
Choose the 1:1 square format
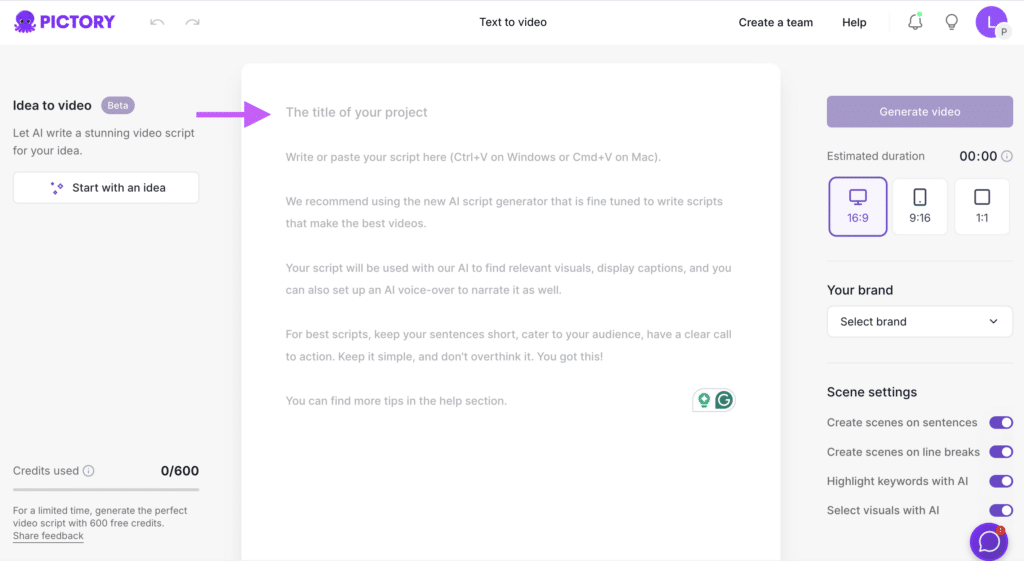tap(982, 206)
